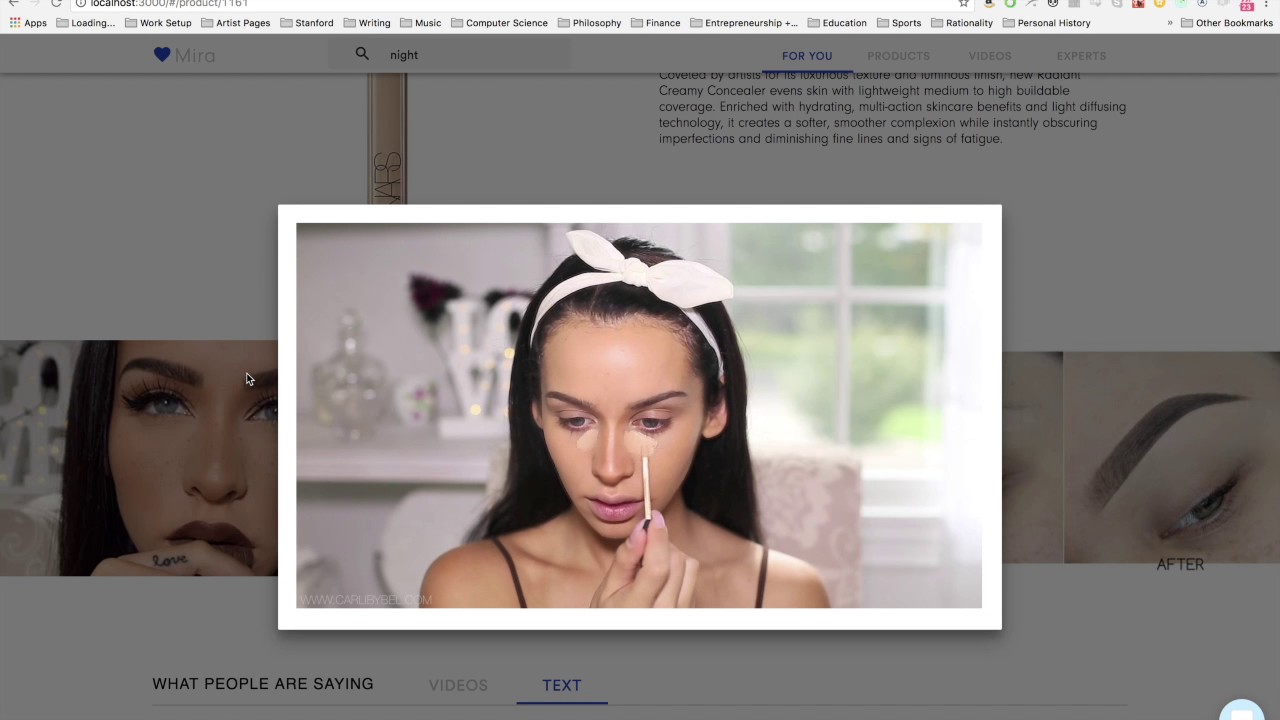1280x720 pixels.
Task: Click the Mira heart logo
Action: pyautogui.click(x=162, y=55)
